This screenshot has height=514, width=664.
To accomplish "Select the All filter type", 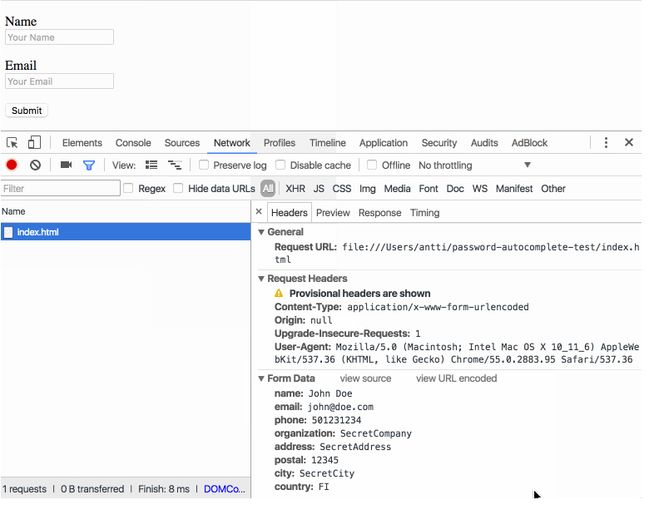I will click(268, 188).
